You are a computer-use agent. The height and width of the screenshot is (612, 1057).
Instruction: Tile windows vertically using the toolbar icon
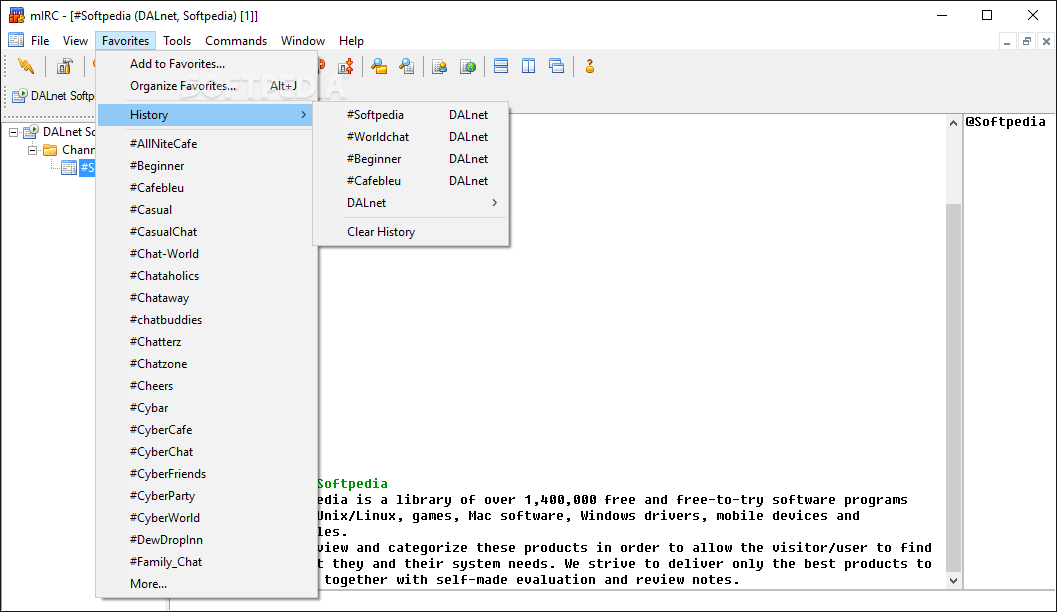click(x=528, y=66)
